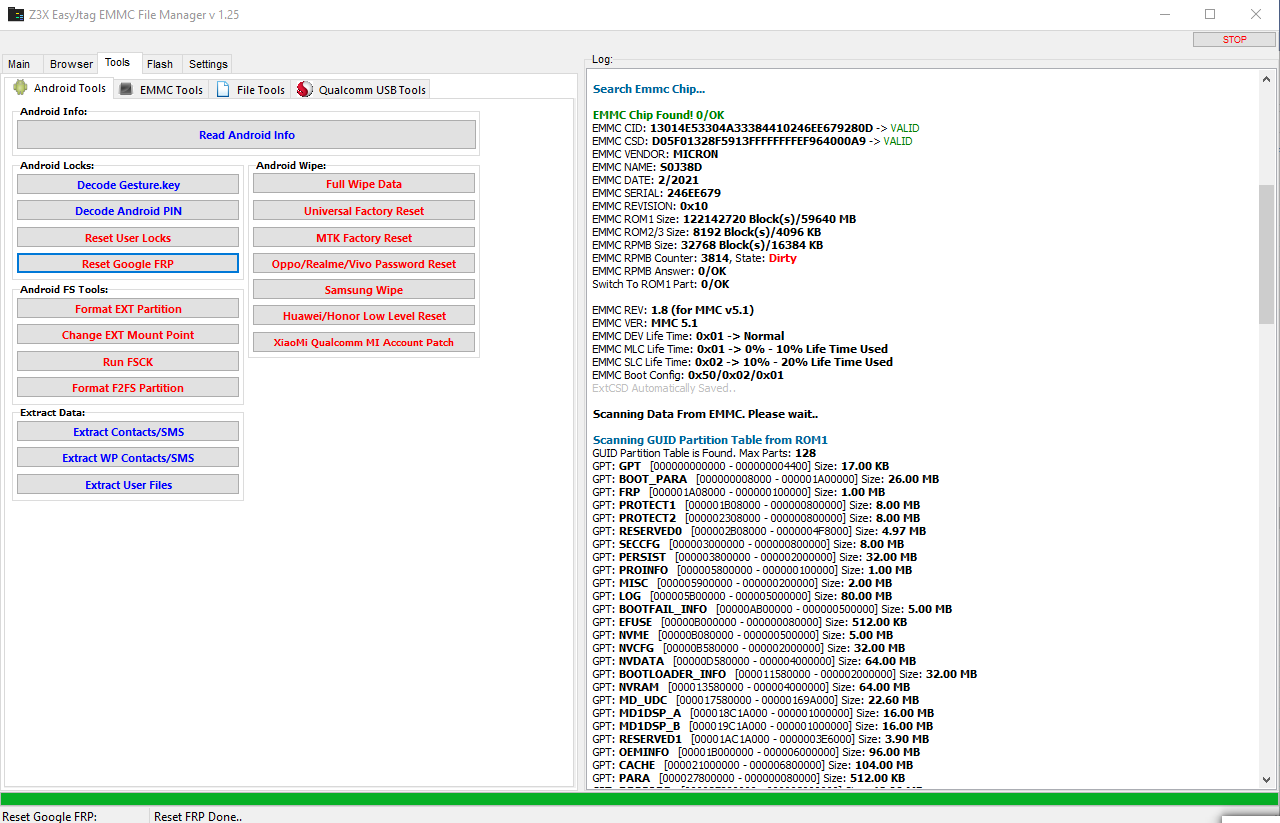
Task: Click the EMMC CID value line
Action: (756, 129)
